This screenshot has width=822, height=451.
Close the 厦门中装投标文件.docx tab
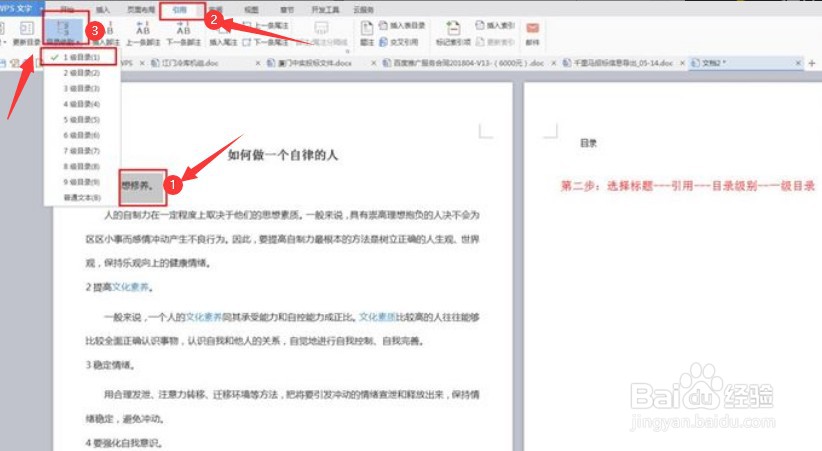[374, 63]
